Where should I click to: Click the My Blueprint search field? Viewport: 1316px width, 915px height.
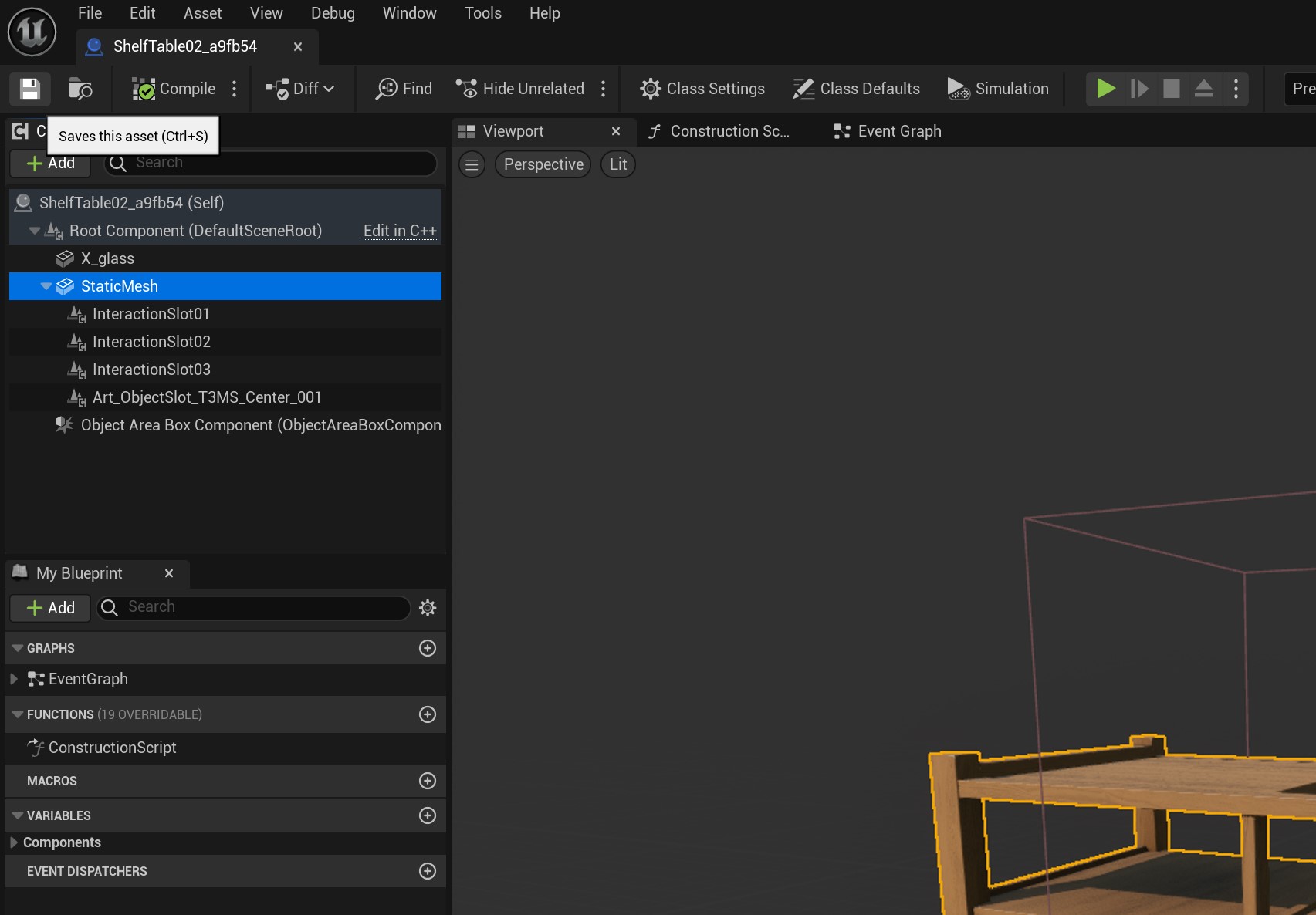click(253, 608)
